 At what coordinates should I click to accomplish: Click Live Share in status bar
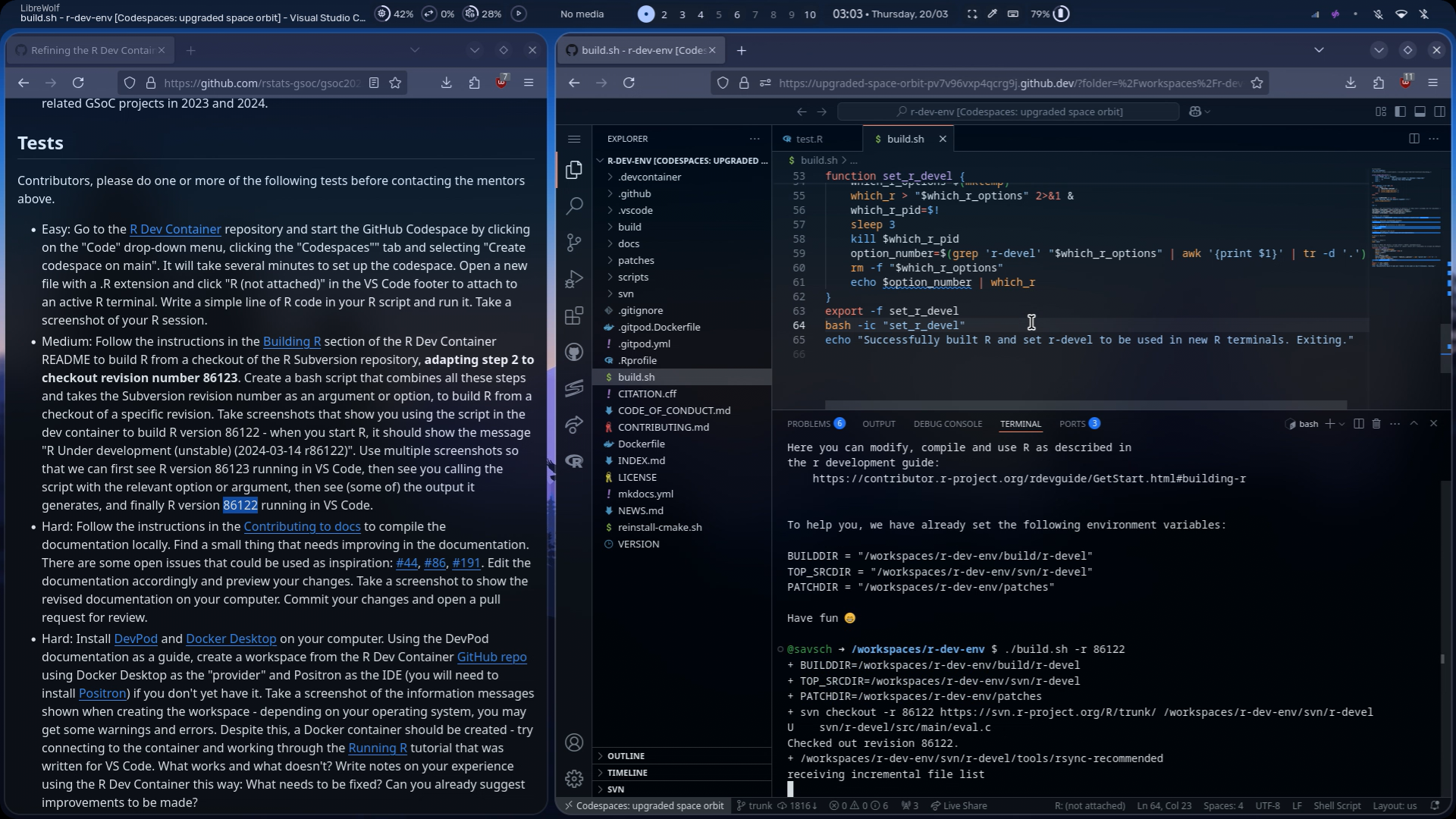959,805
